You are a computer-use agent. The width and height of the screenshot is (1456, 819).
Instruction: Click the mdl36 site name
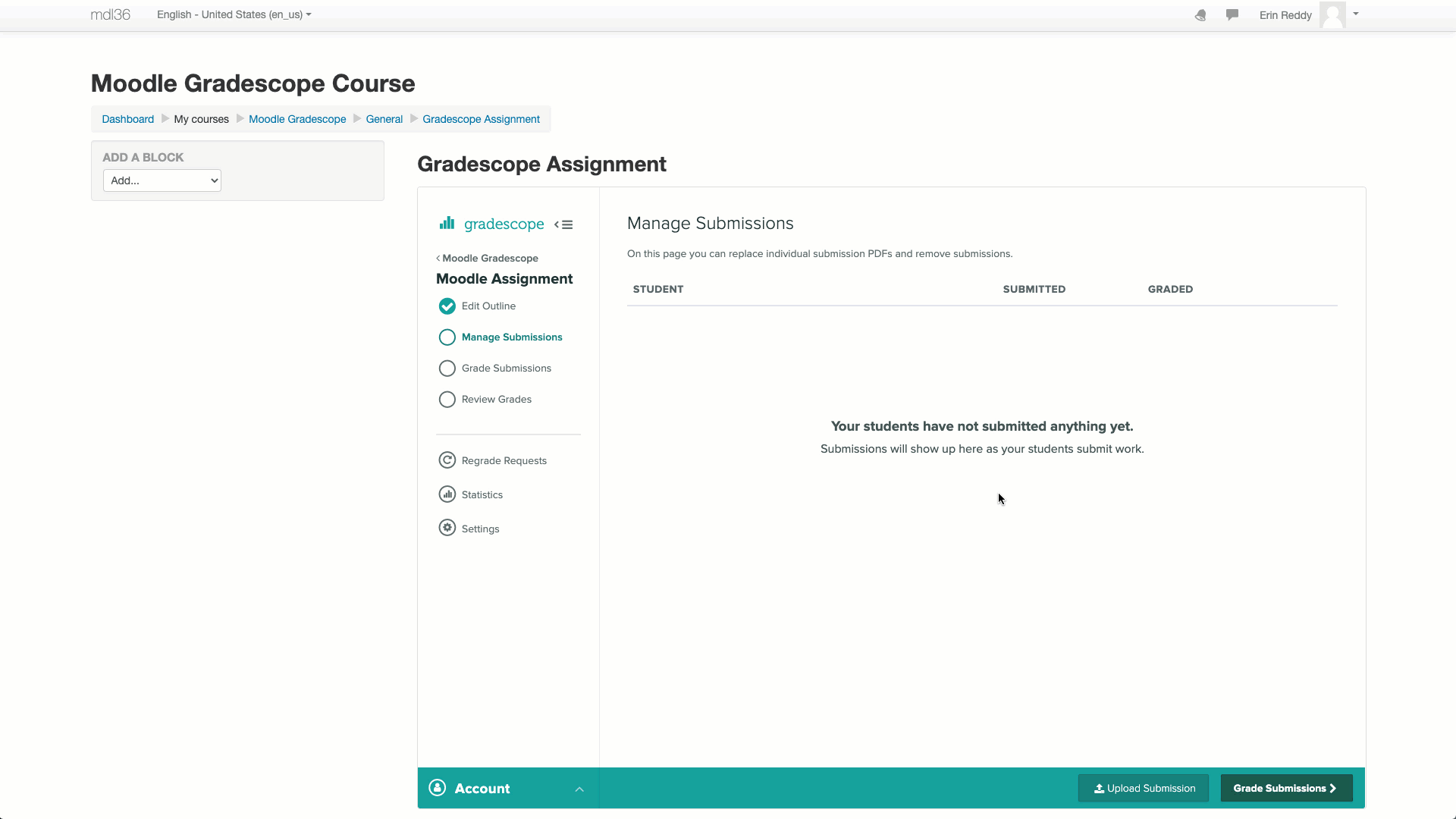coord(111,15)
